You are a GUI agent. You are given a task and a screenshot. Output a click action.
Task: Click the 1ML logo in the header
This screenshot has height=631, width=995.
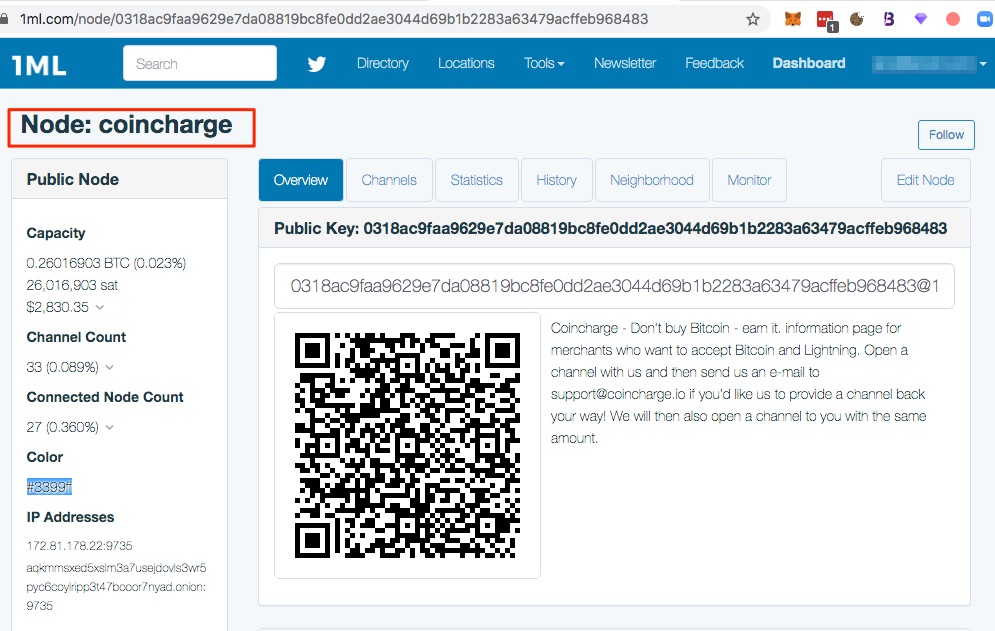point(39,65)
